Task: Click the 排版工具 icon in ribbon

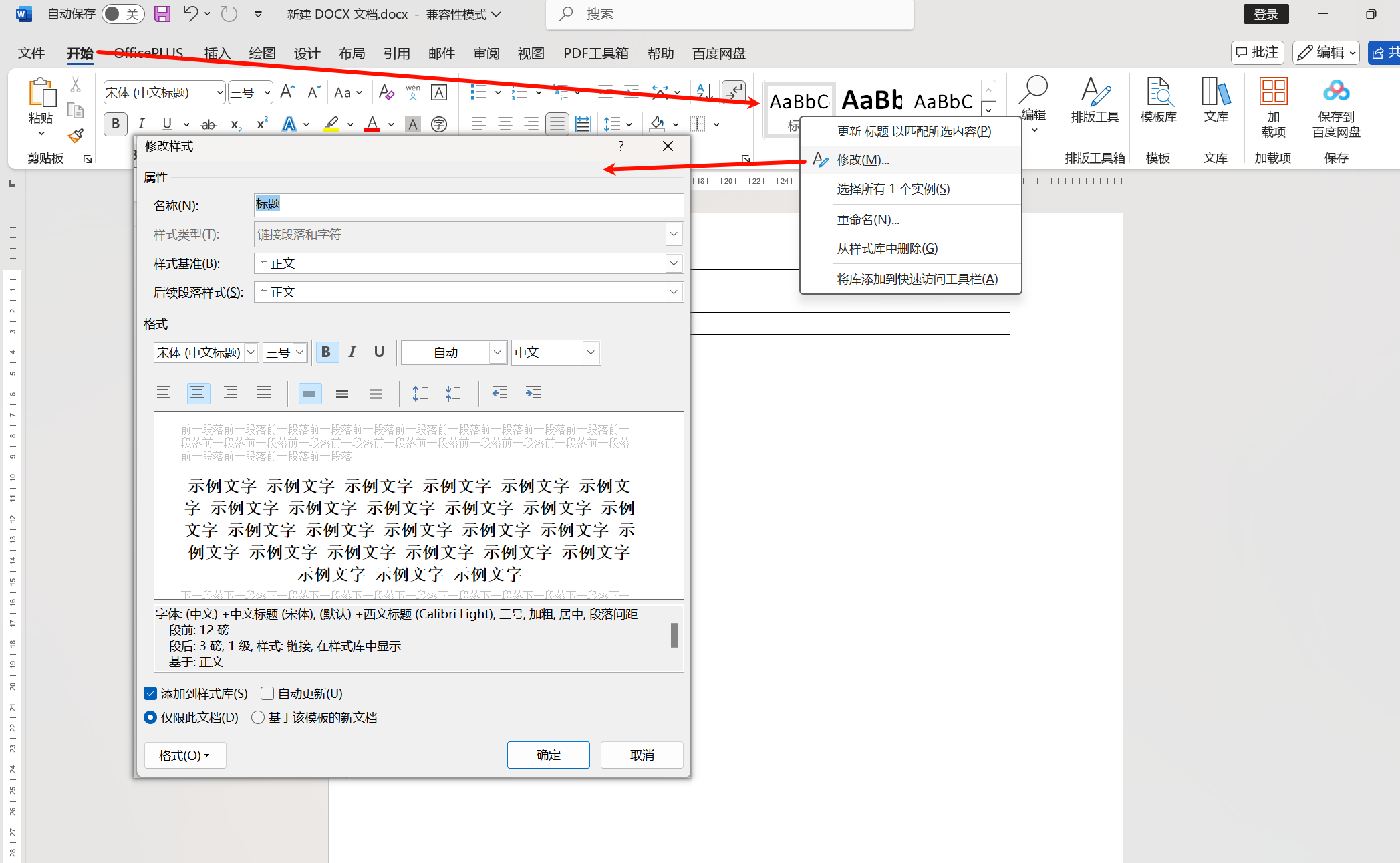Action: pos(1095,93)
